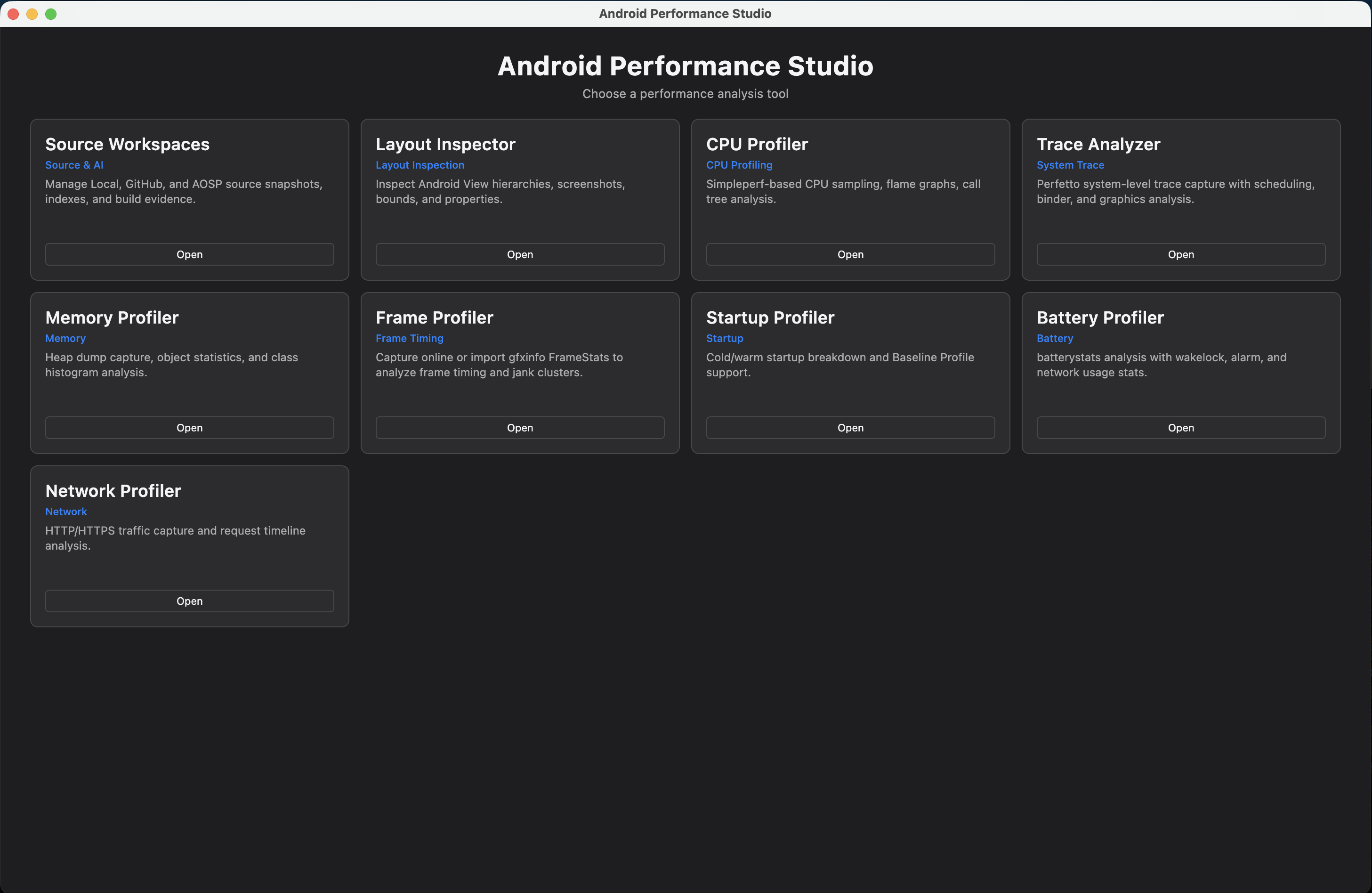Image resolution: width=1372 pixels, height=893 pixels.
Task: Open the Network Profiler tool
Action: (189, 601)
